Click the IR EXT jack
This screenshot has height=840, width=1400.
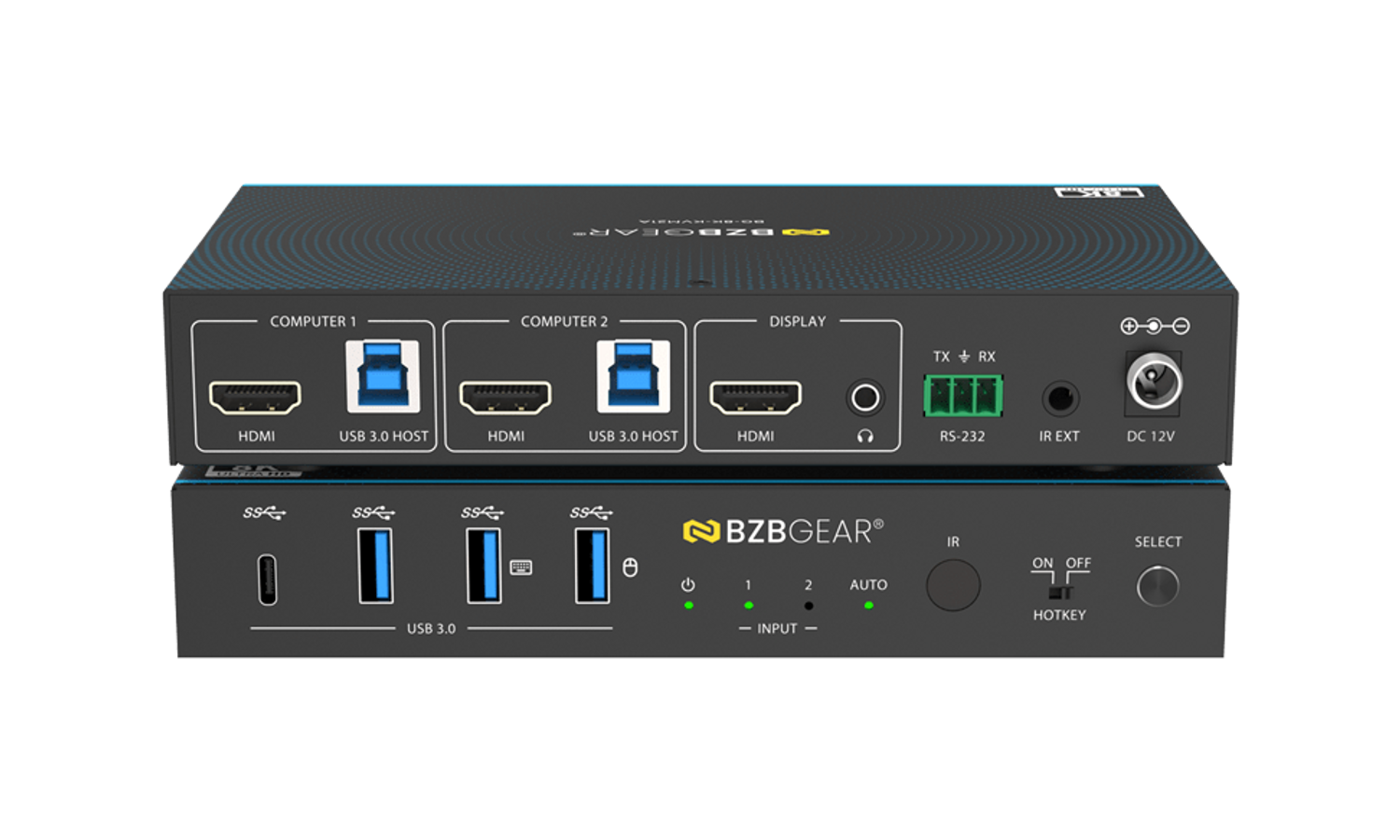pyautogui.click(x=1060, y=399)
